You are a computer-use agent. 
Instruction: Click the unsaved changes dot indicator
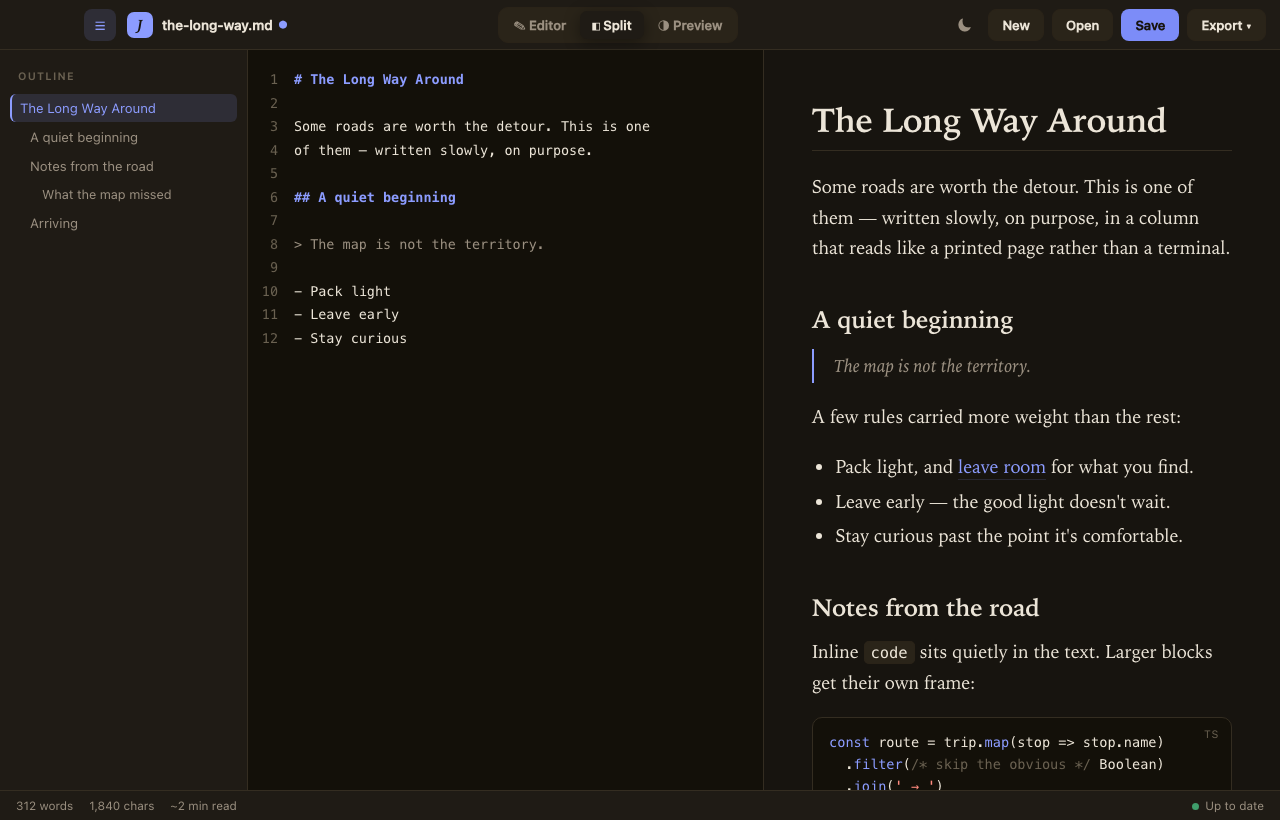pos(283,25)
